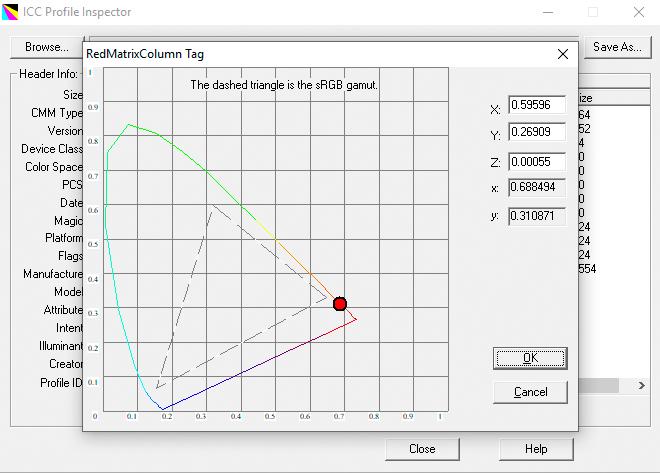Click the 'CMM Type' header label

coord(57,113)
